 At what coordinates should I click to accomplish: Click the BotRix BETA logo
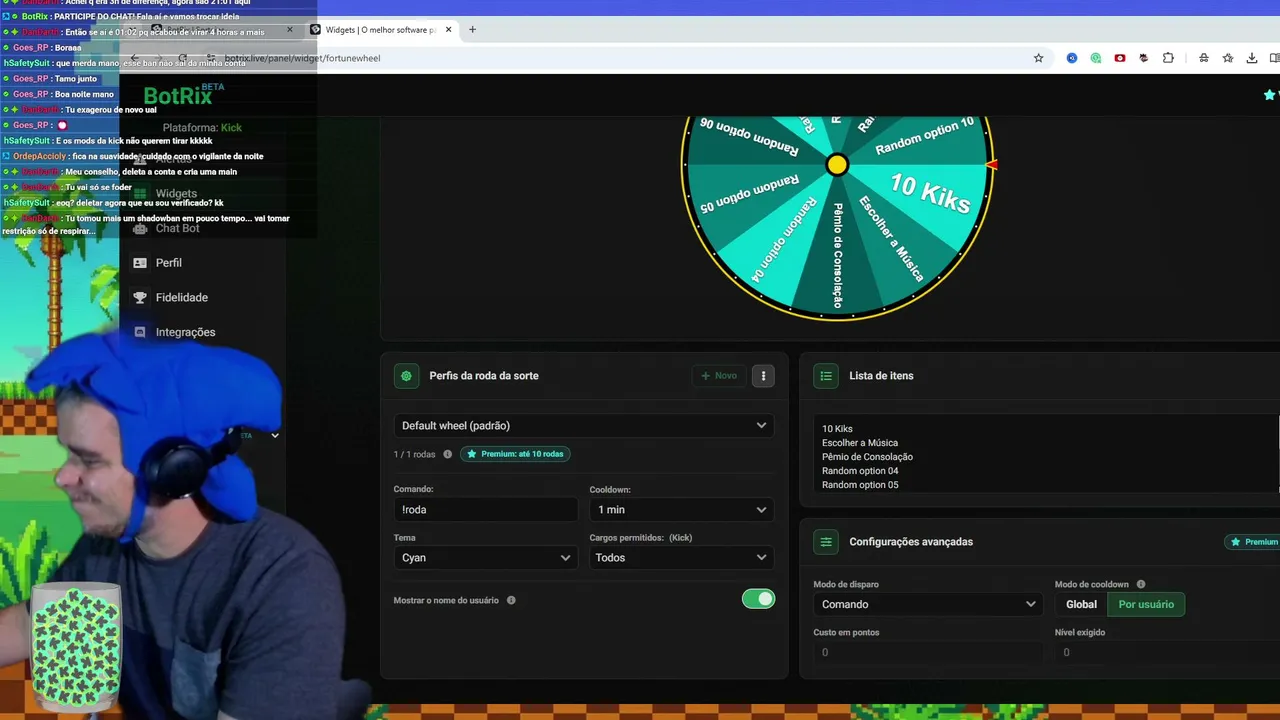[x=183, y=95]
